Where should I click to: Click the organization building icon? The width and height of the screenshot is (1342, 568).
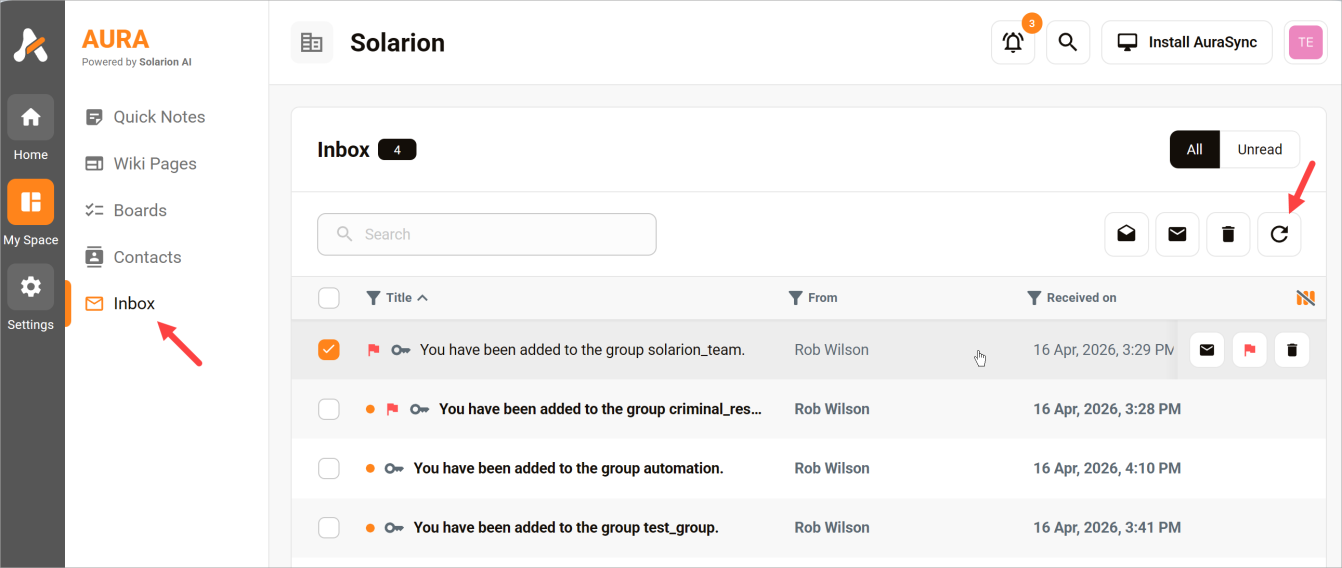[x=312, y=43]
